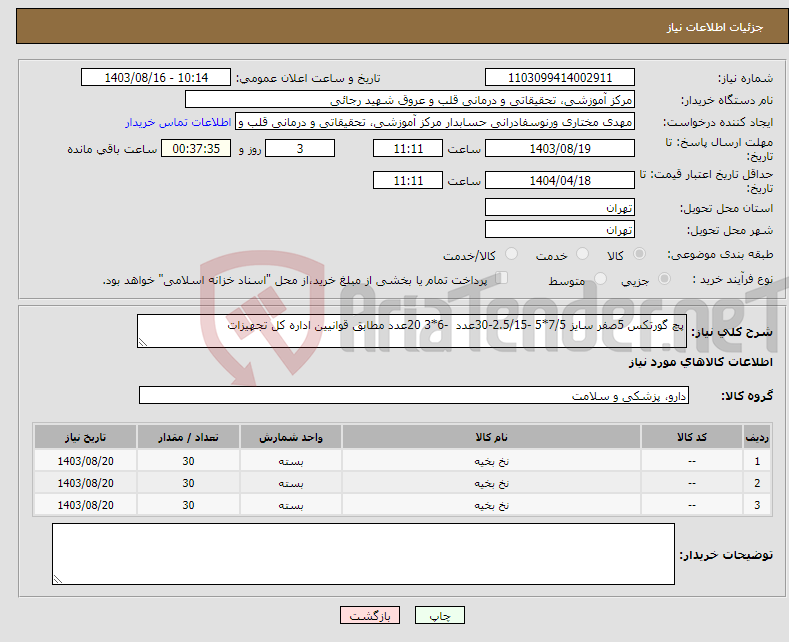Click نخ بخیه in row 1
The image size is (789, 642).
[491, 461]
